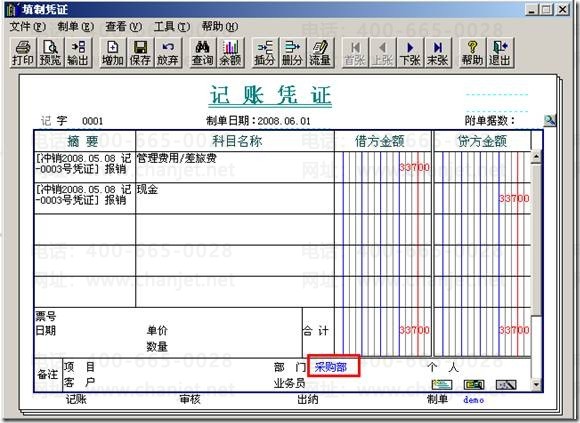Viewport: 580px width, 423px height.
Task: Save the voucher with 保存 icon
Action: [140, 53]
